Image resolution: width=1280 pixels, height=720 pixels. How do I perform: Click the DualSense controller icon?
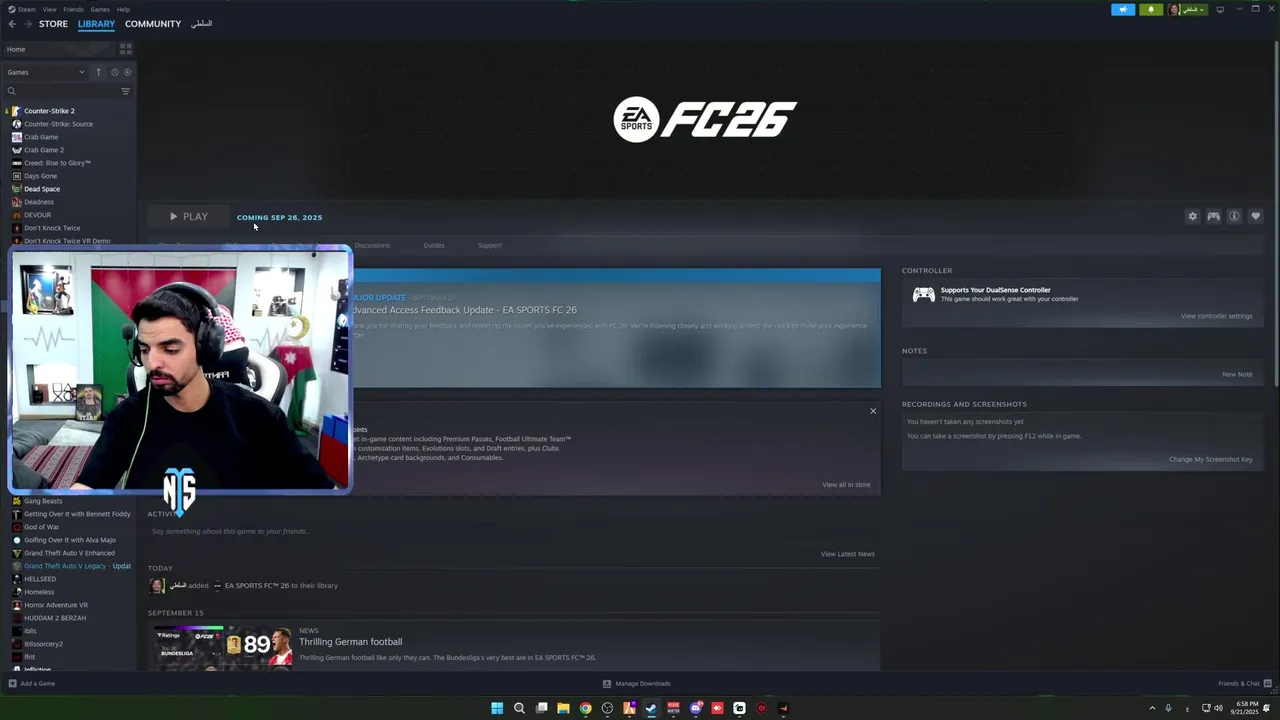click(924, 295)
